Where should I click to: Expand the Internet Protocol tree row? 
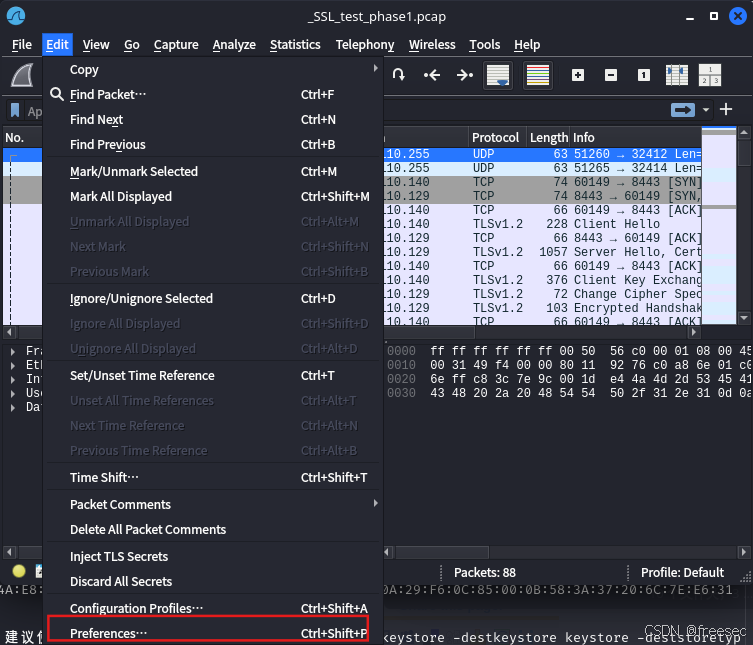(12, 379)
